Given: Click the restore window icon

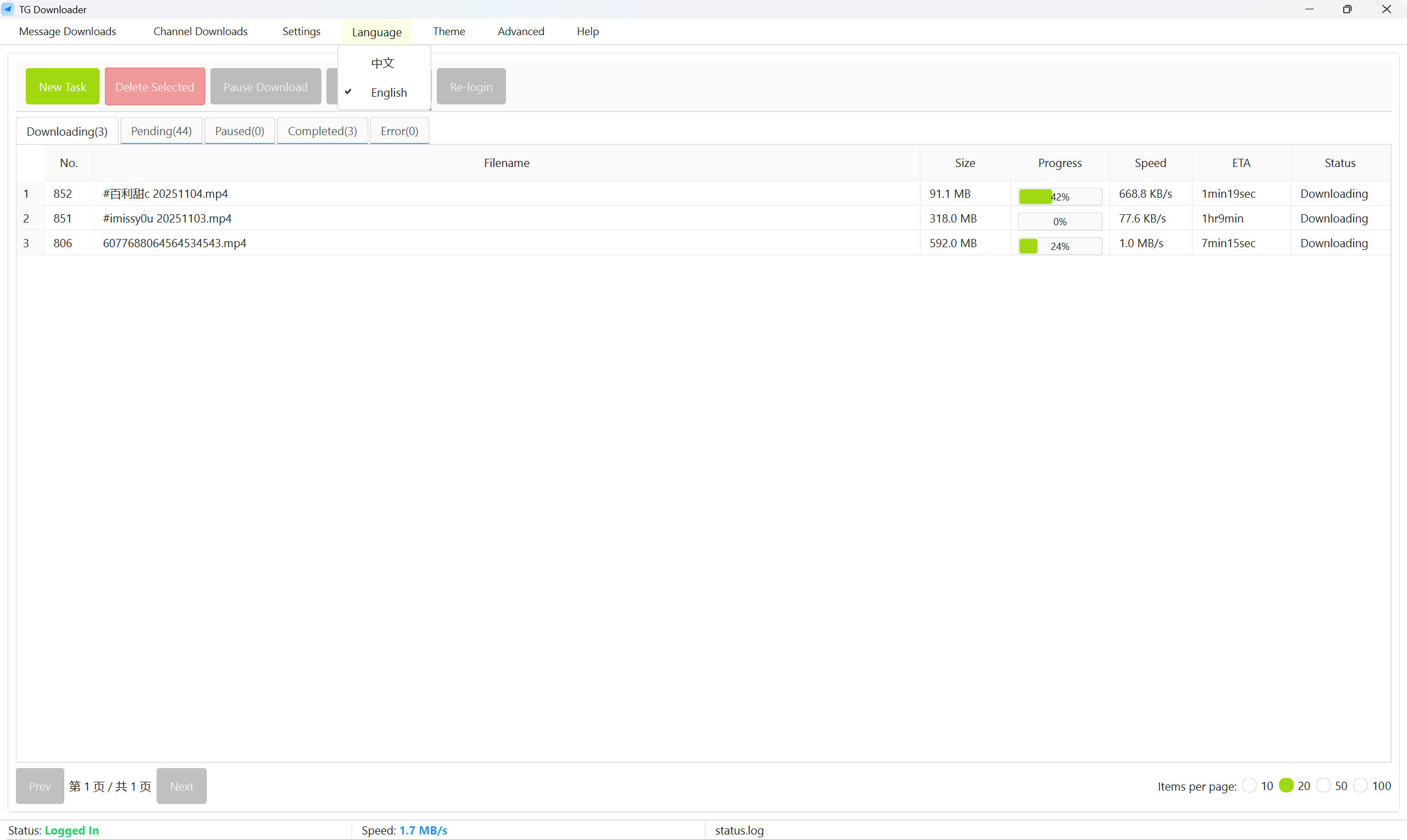Looking at the screenshot, I should coord(1347,9).
